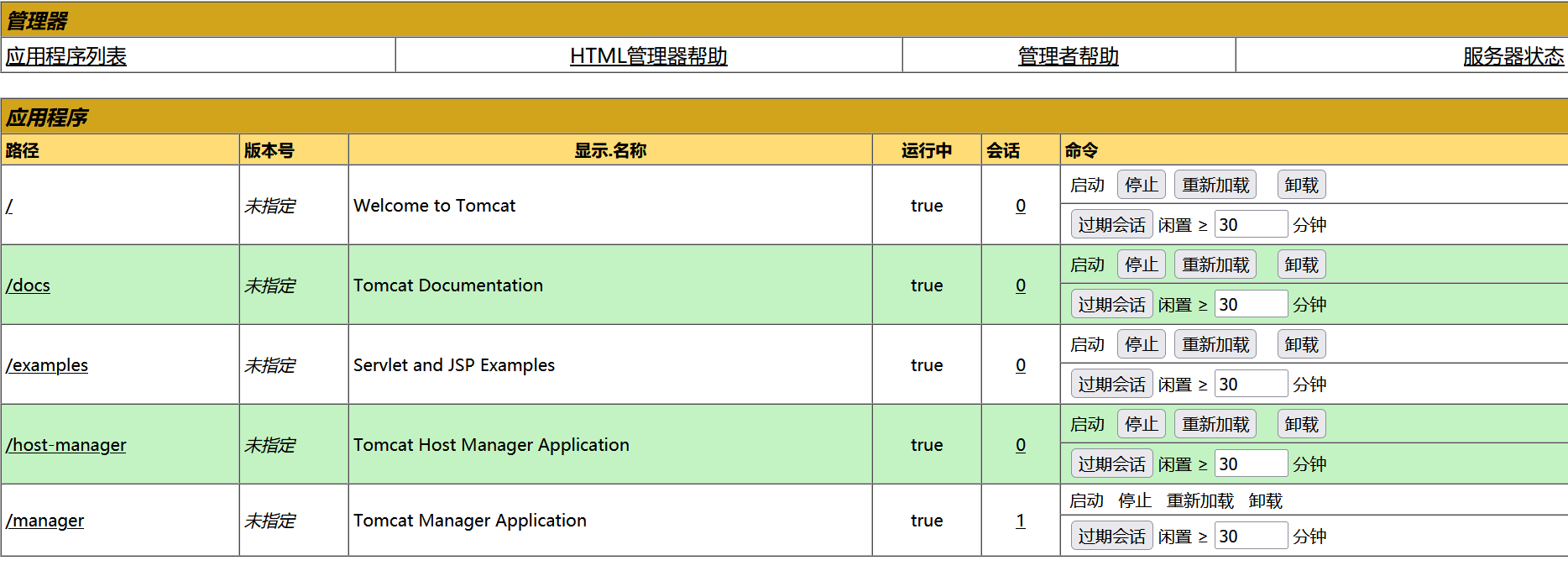The width and height of the screenshot is (1568, 576).
Task: Open the HTML管理器帮助 link
Action: [x=648, y=56]
